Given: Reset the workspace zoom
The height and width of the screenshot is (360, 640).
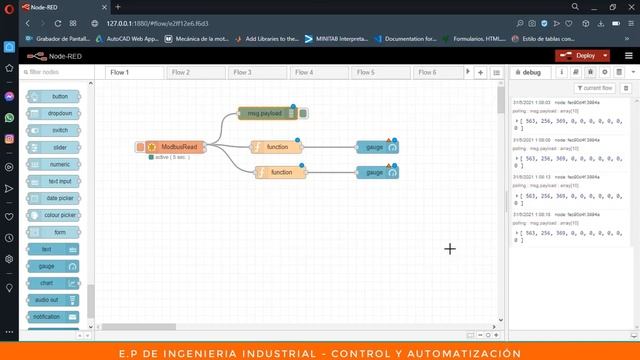Looking at the screenshot, I should pyautogui.click(x=488, y=335).
